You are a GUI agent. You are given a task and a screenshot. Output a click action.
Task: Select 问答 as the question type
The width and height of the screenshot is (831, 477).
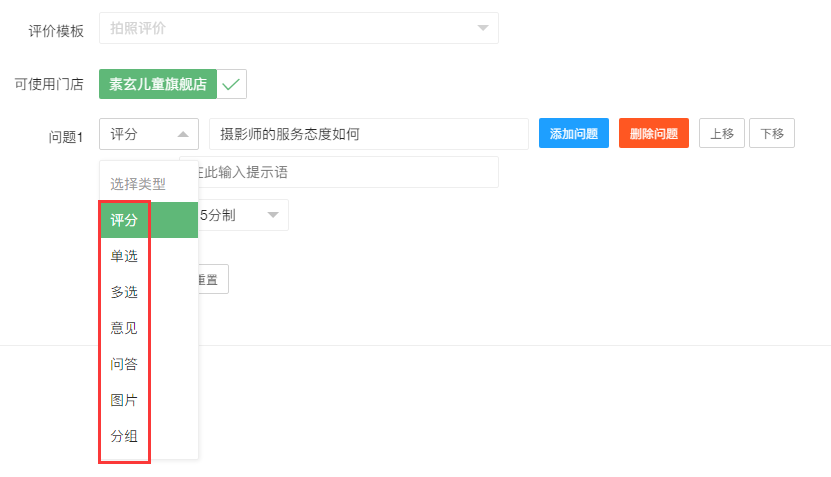pyautogui.click(x=125, y=364)
